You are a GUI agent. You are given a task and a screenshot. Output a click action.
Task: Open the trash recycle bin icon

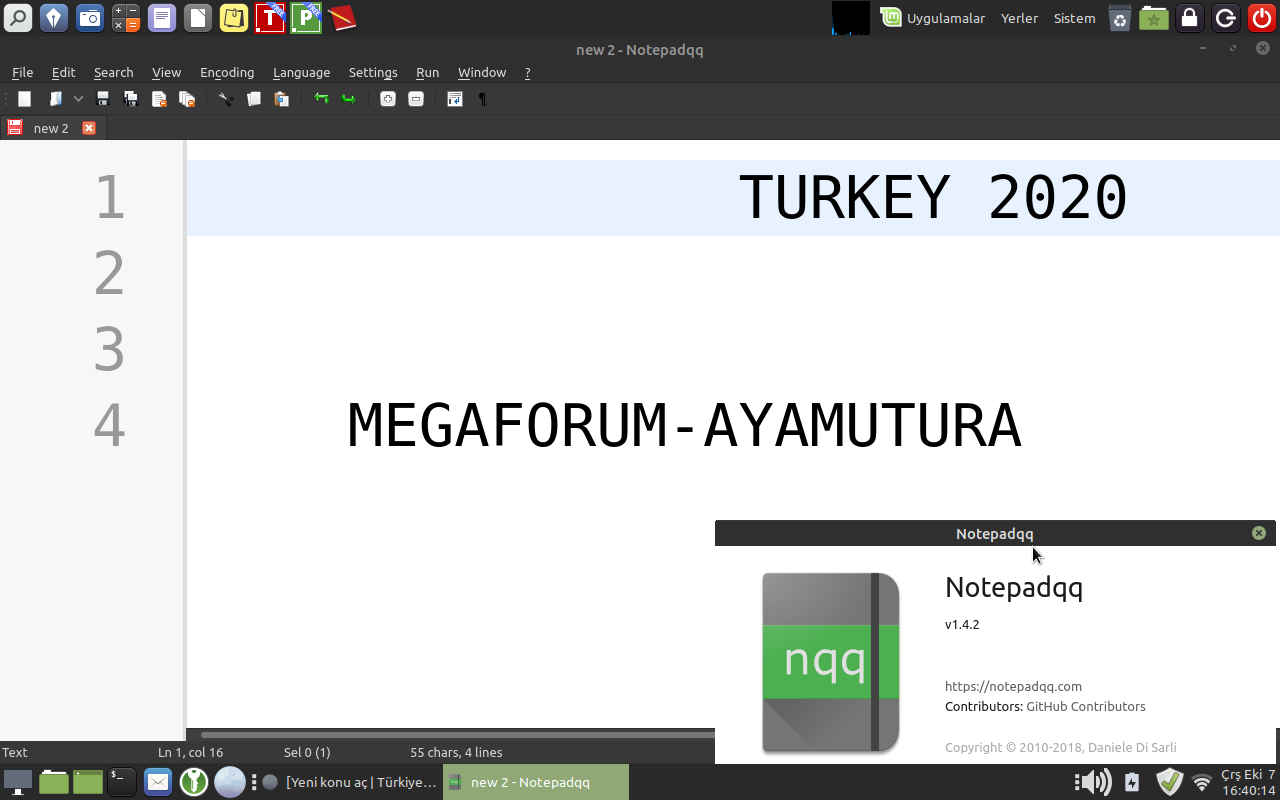[x=1120, y=18]
